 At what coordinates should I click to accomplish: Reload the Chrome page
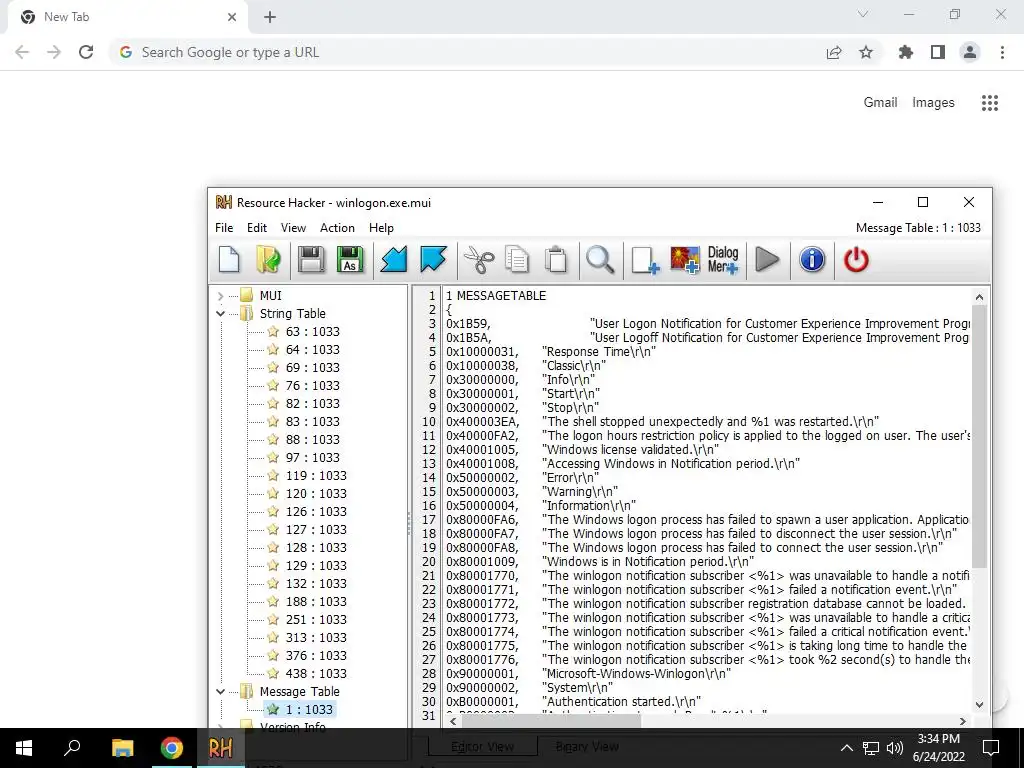pos(86,52)
